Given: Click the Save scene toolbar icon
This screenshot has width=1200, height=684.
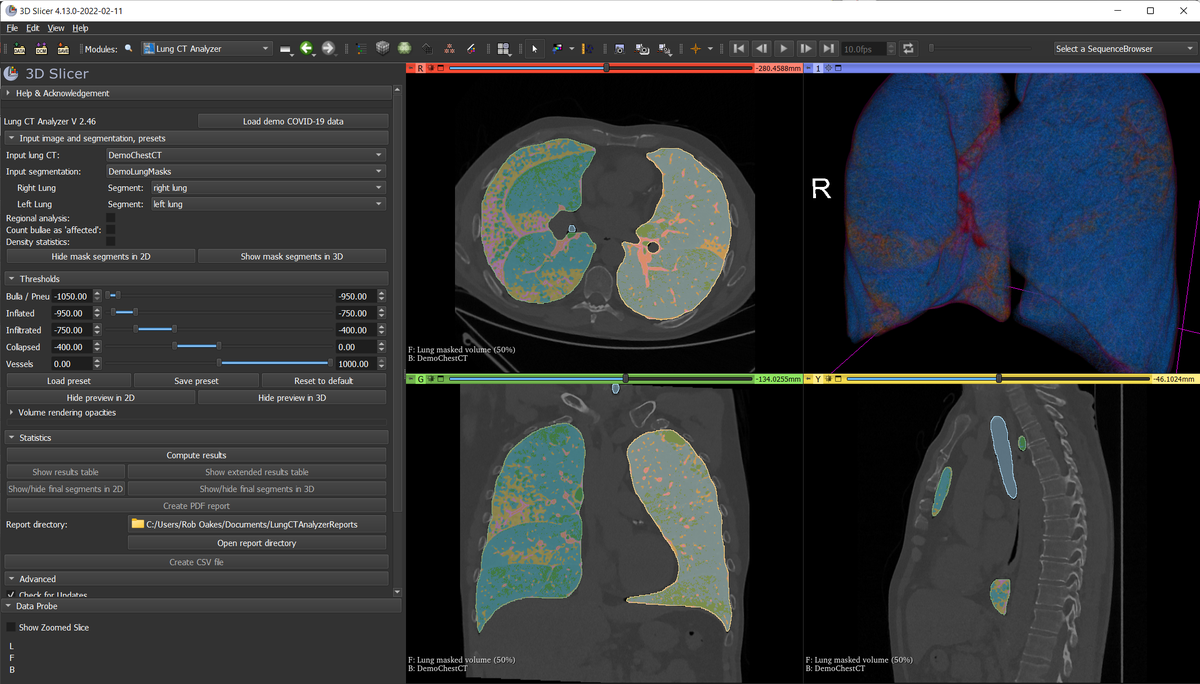Looking at the screenshot, I should tap(61, 48).
